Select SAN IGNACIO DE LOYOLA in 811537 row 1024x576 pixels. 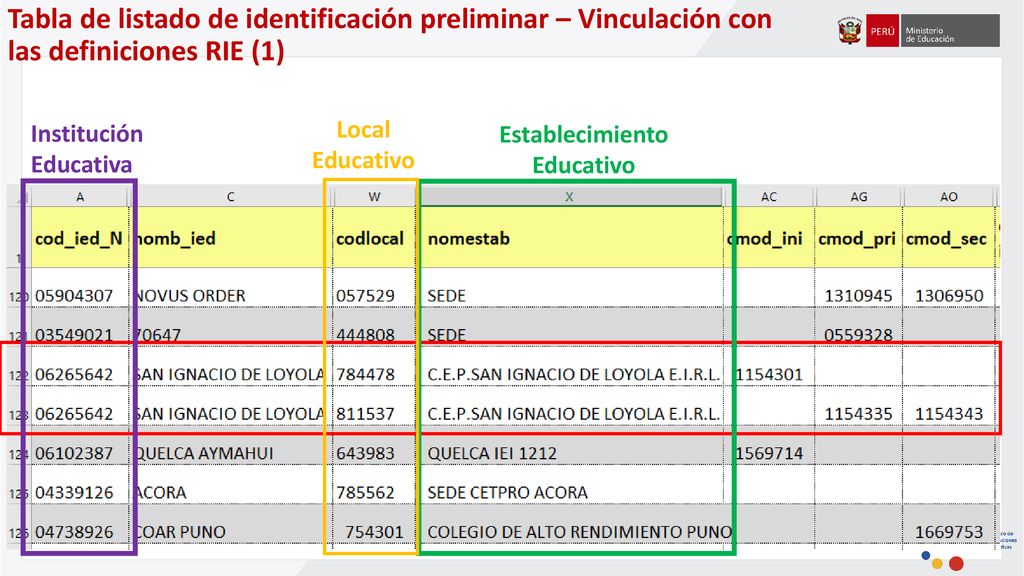[x=230, y=406]
